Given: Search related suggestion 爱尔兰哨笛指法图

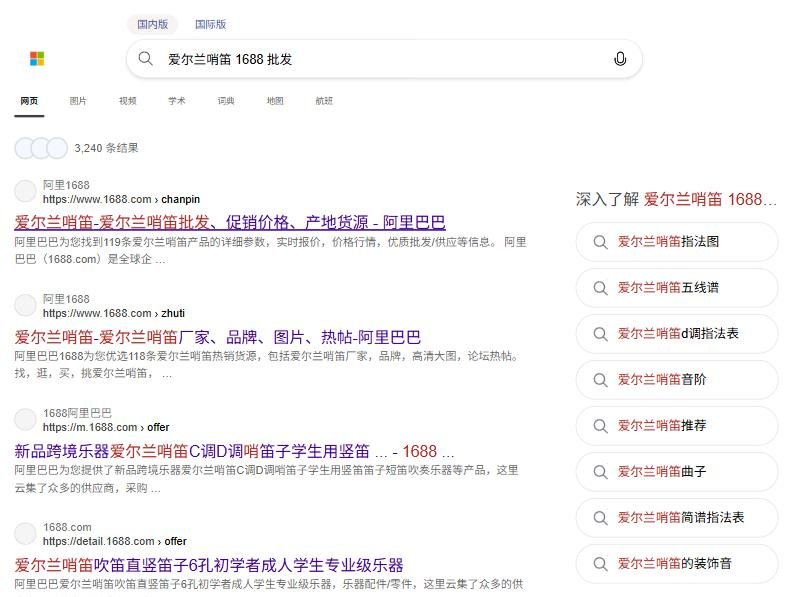Looking at the screenshot, I should 677,241.
